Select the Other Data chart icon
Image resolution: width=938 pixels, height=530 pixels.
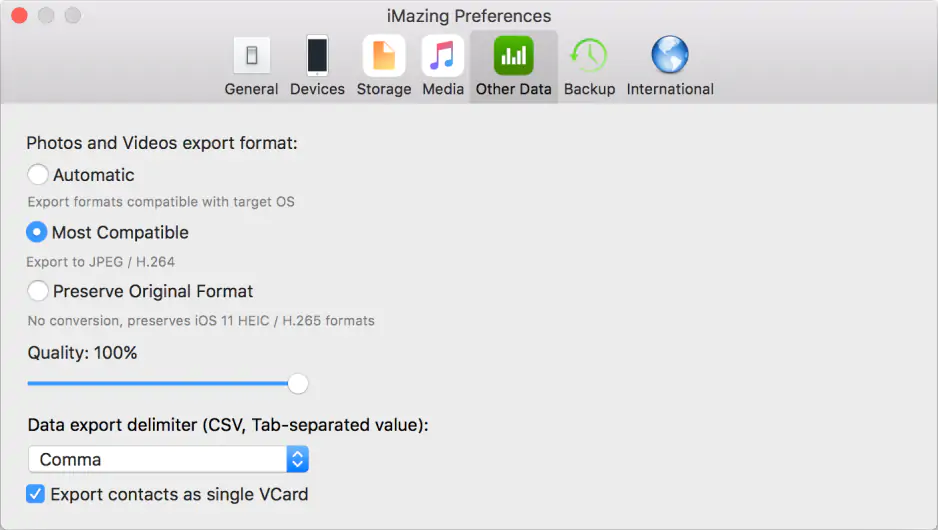[x=513, y=55]
